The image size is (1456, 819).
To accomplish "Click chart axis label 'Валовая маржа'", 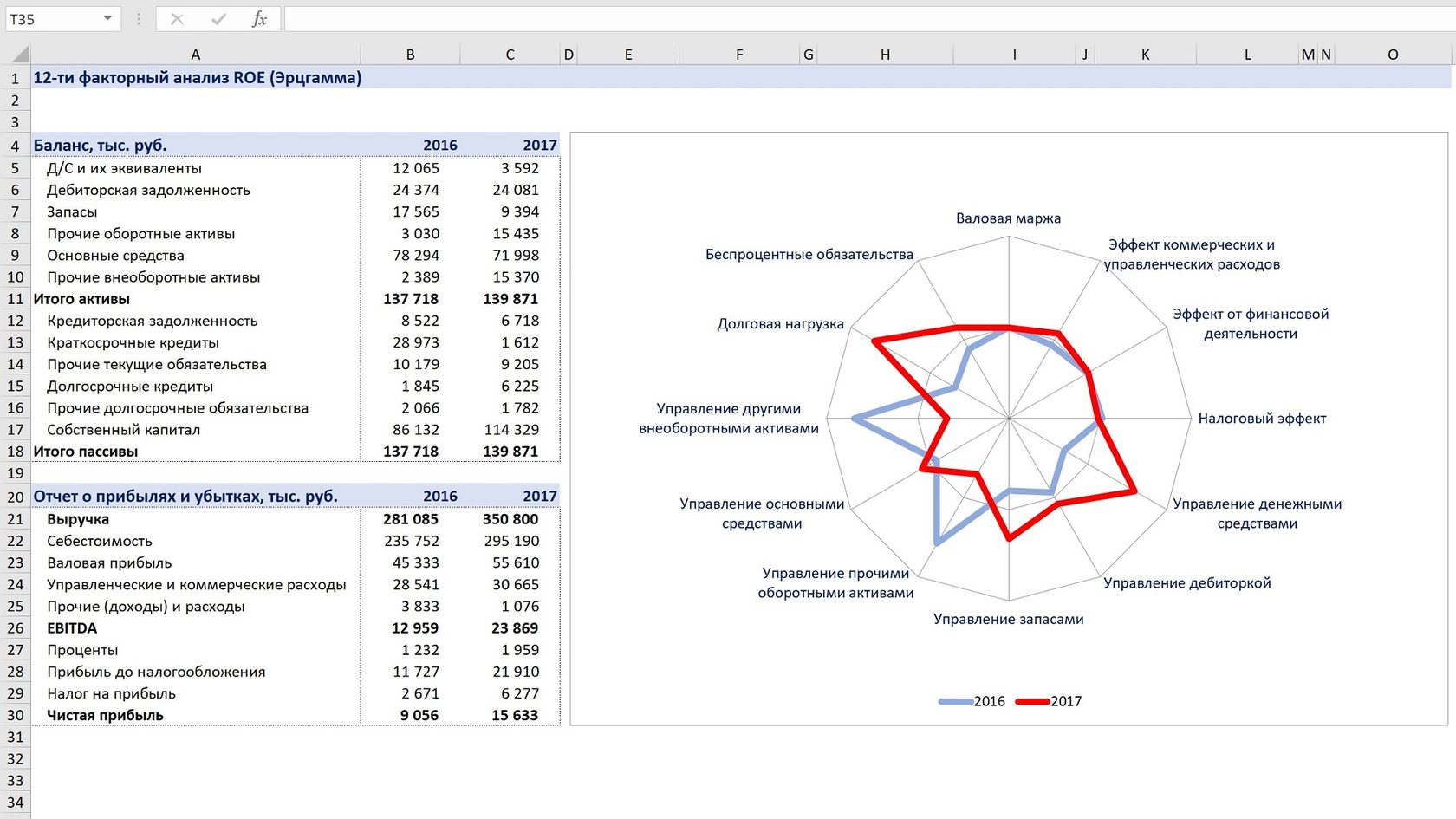I will 1009,218.
